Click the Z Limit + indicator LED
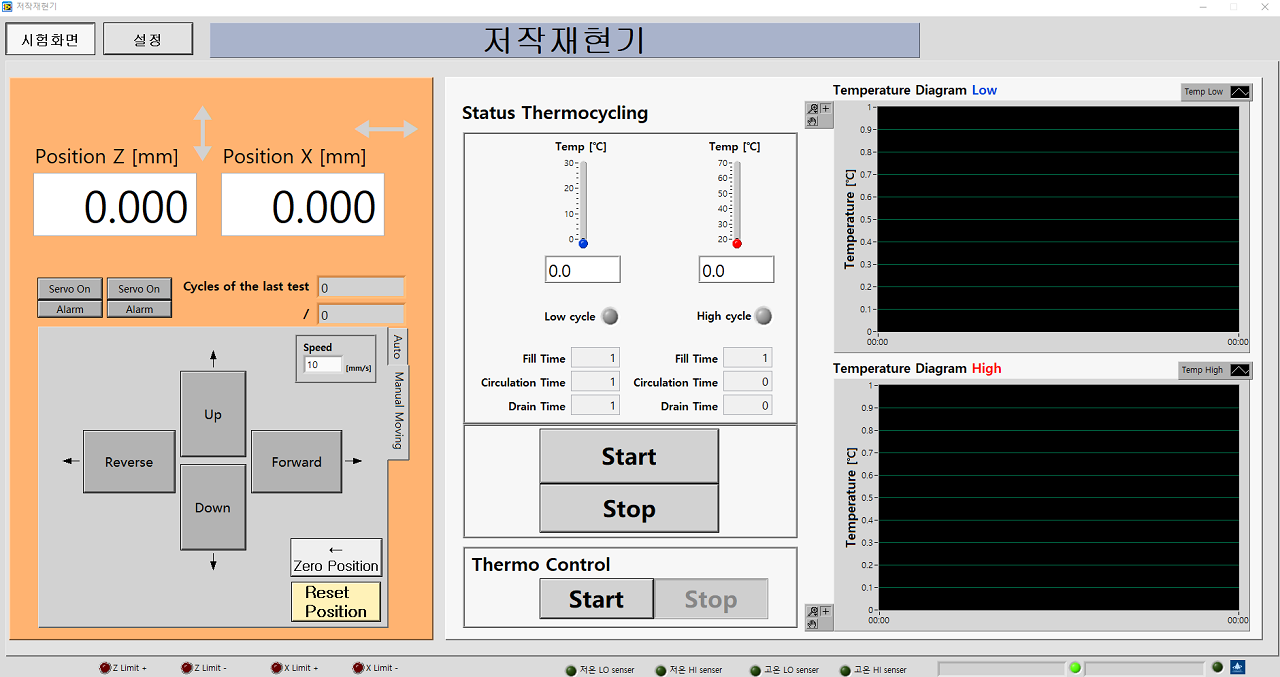1280x677 pixels. (105, 668)
